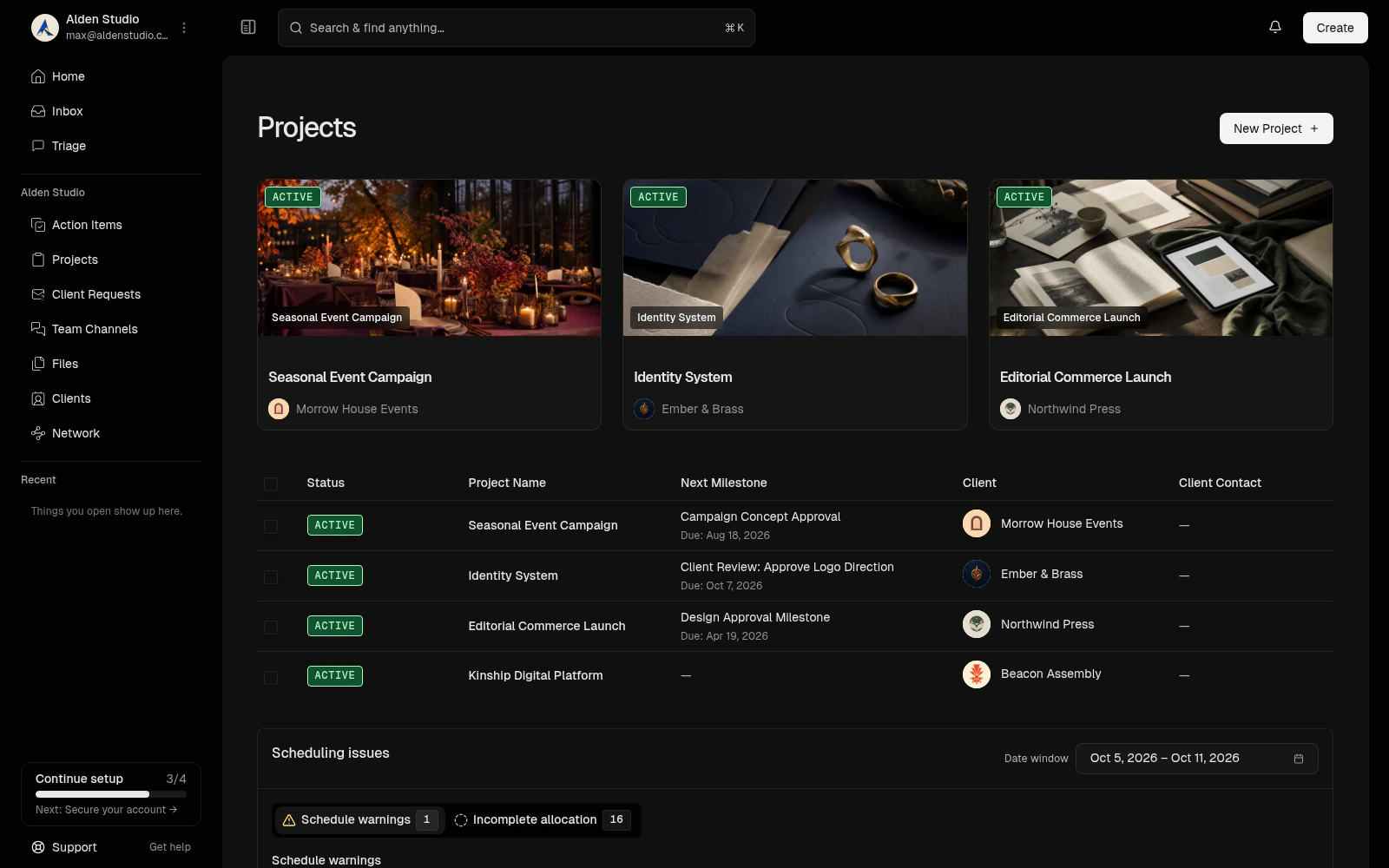Click Design Approval Milestone text
This screenshot has height=868, width=1389.
point(755,617)
